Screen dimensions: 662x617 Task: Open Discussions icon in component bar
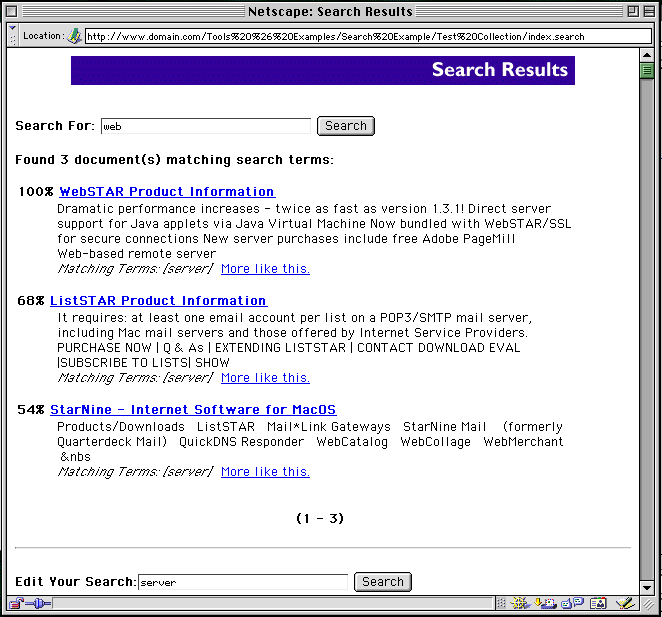572,603
